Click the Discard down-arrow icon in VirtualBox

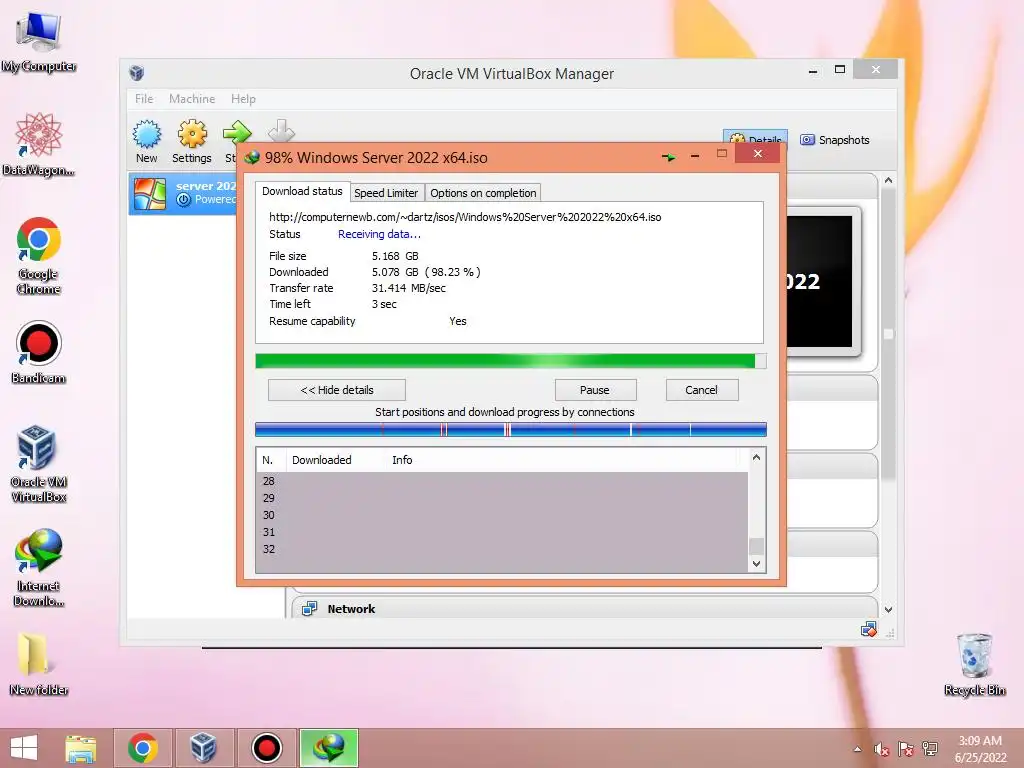tap(281, 131)
